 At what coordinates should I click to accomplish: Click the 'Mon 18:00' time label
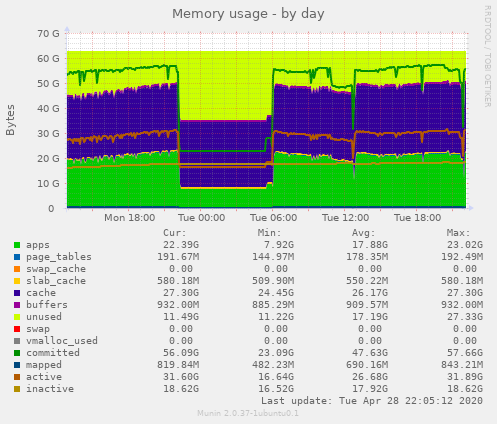coord(129,218)
